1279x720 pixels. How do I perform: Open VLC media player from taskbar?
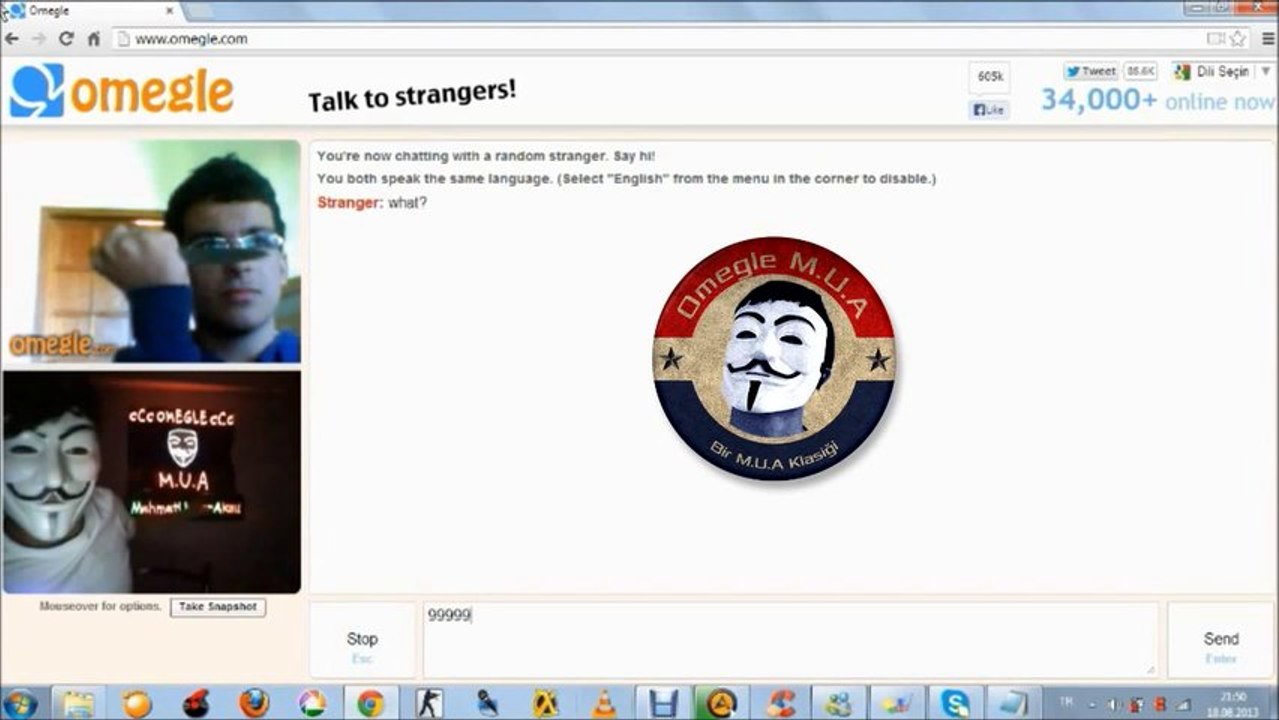pyautogui.click(x=604, y=704)
